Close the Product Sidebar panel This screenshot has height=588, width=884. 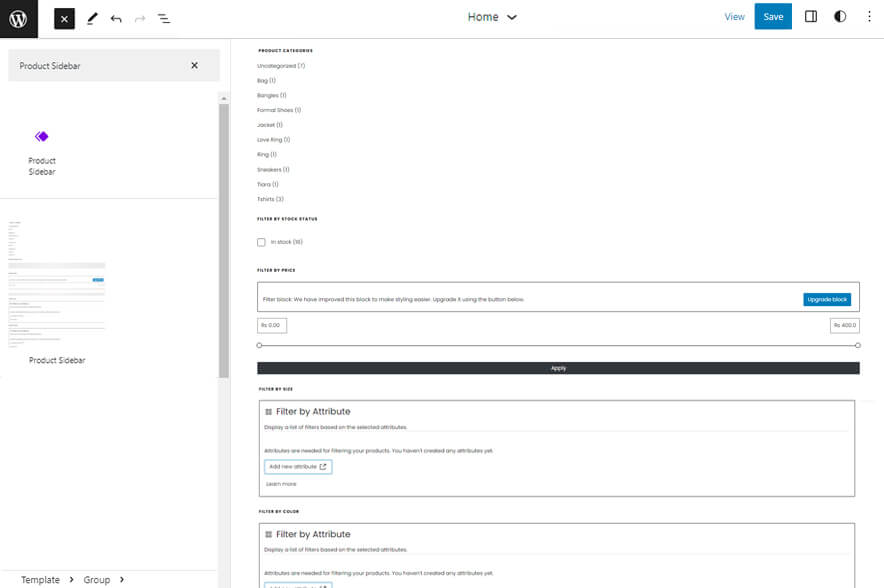(196, 64)
